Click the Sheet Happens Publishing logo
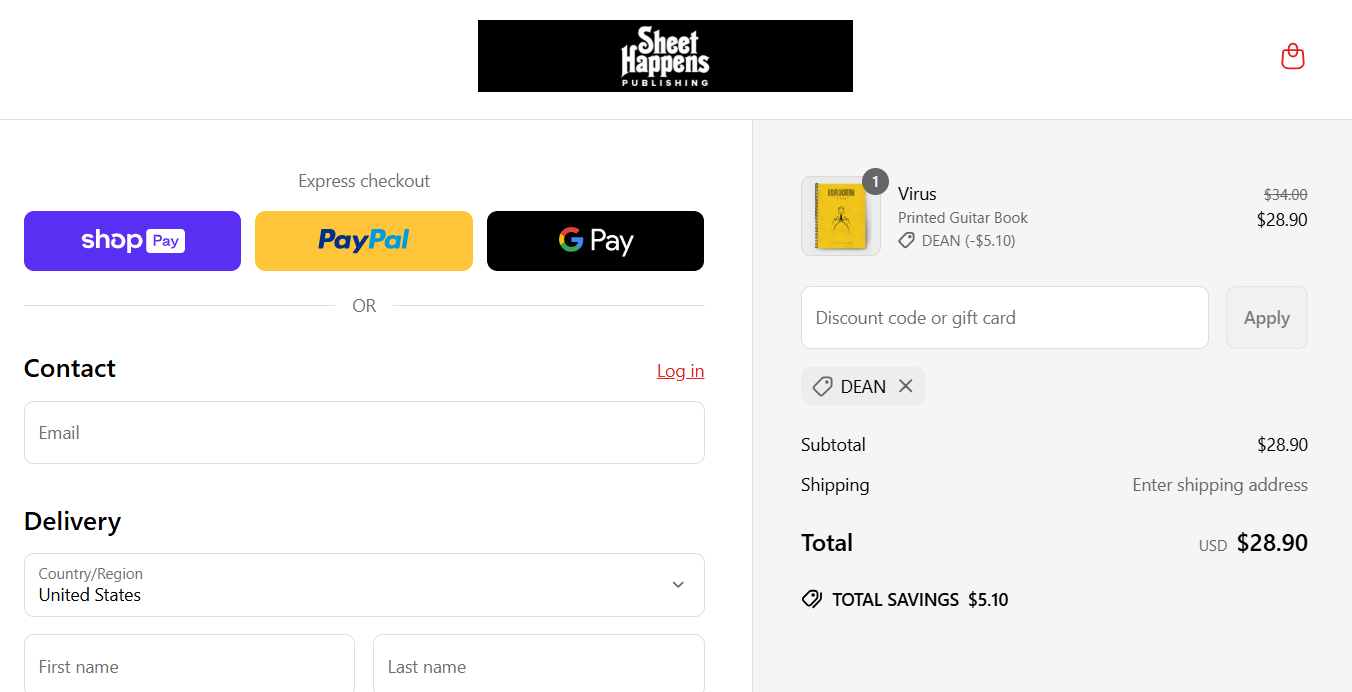The image size is (1352, 692). tap(665, 56)
